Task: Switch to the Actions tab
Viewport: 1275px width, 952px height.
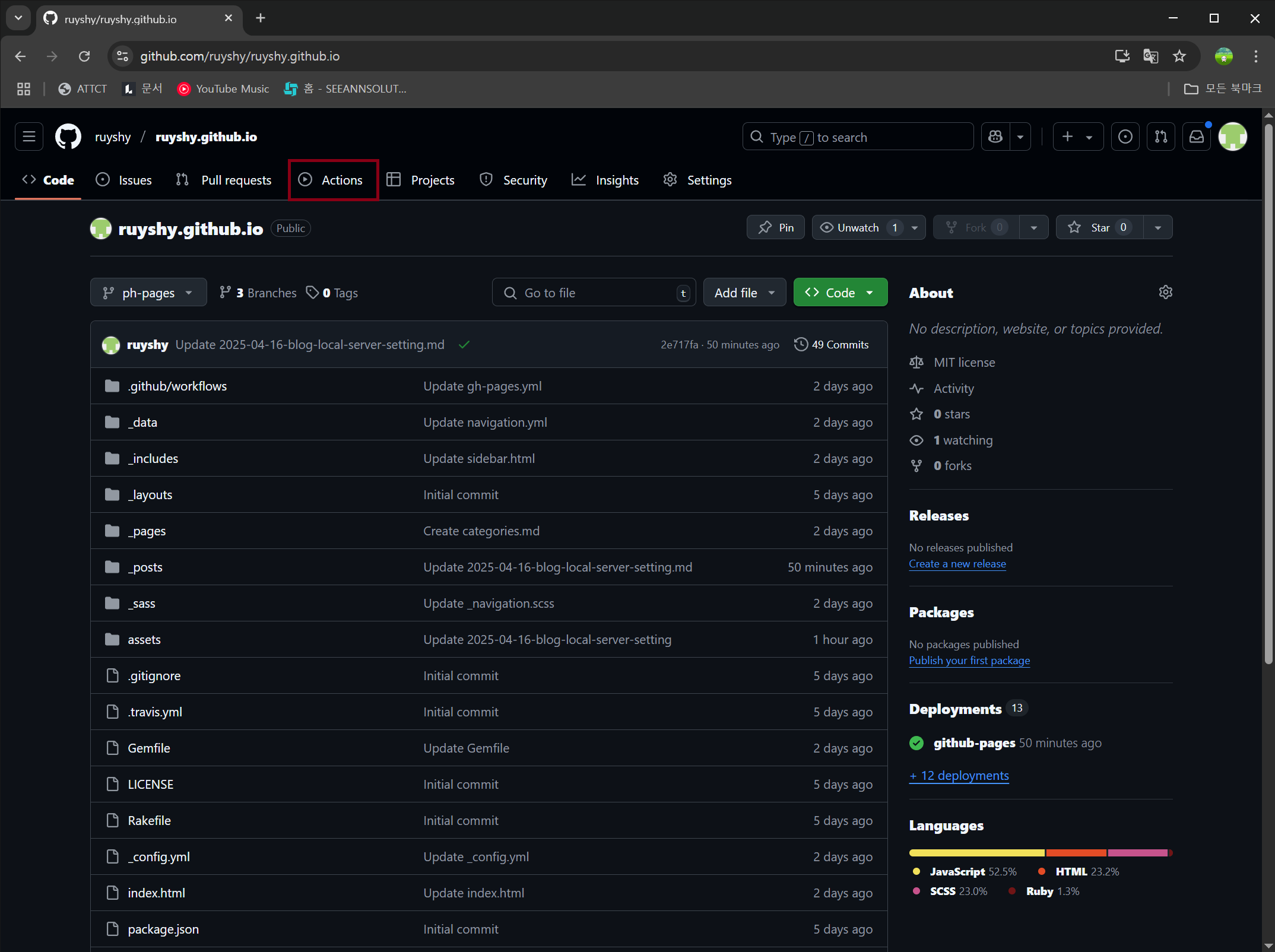Action: [x=332, y=180]
